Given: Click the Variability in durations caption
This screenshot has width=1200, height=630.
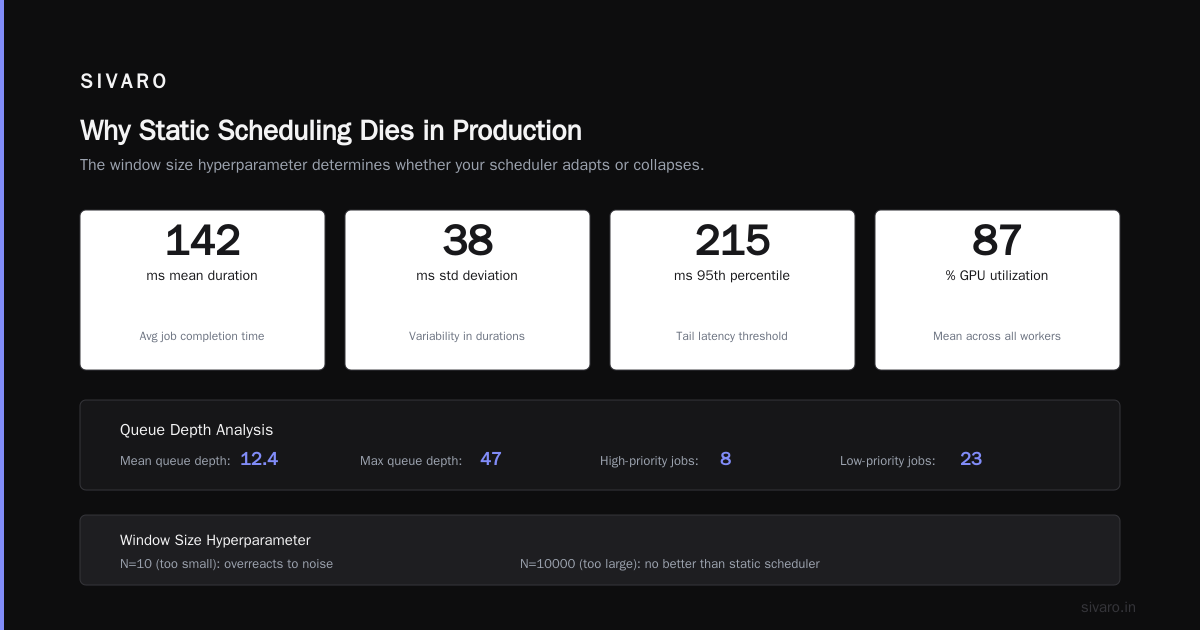Looking at the screenshot, I should pos(467,336).
